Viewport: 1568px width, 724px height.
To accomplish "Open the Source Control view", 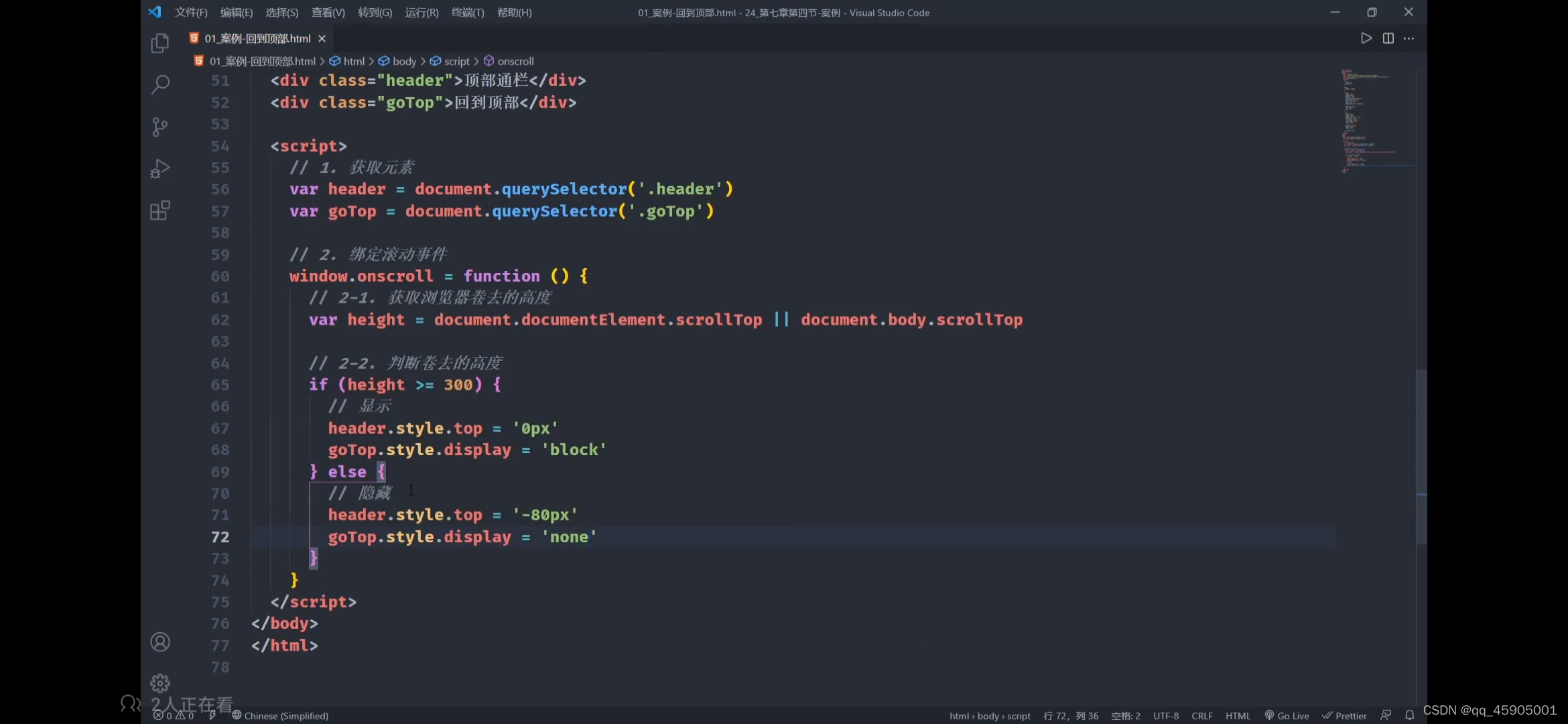I will (x=159, y=127).
